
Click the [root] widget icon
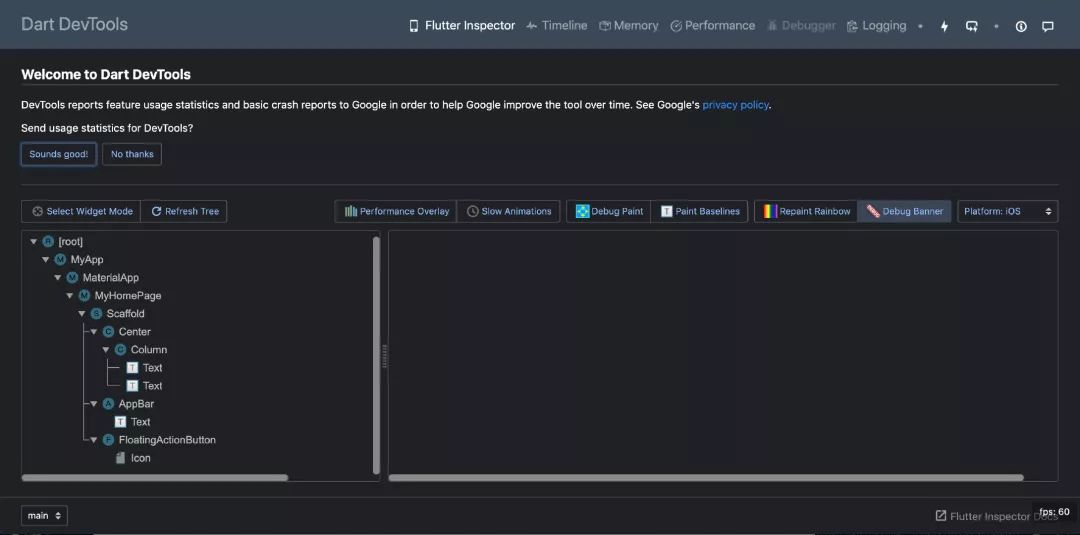tap(48, 242)
